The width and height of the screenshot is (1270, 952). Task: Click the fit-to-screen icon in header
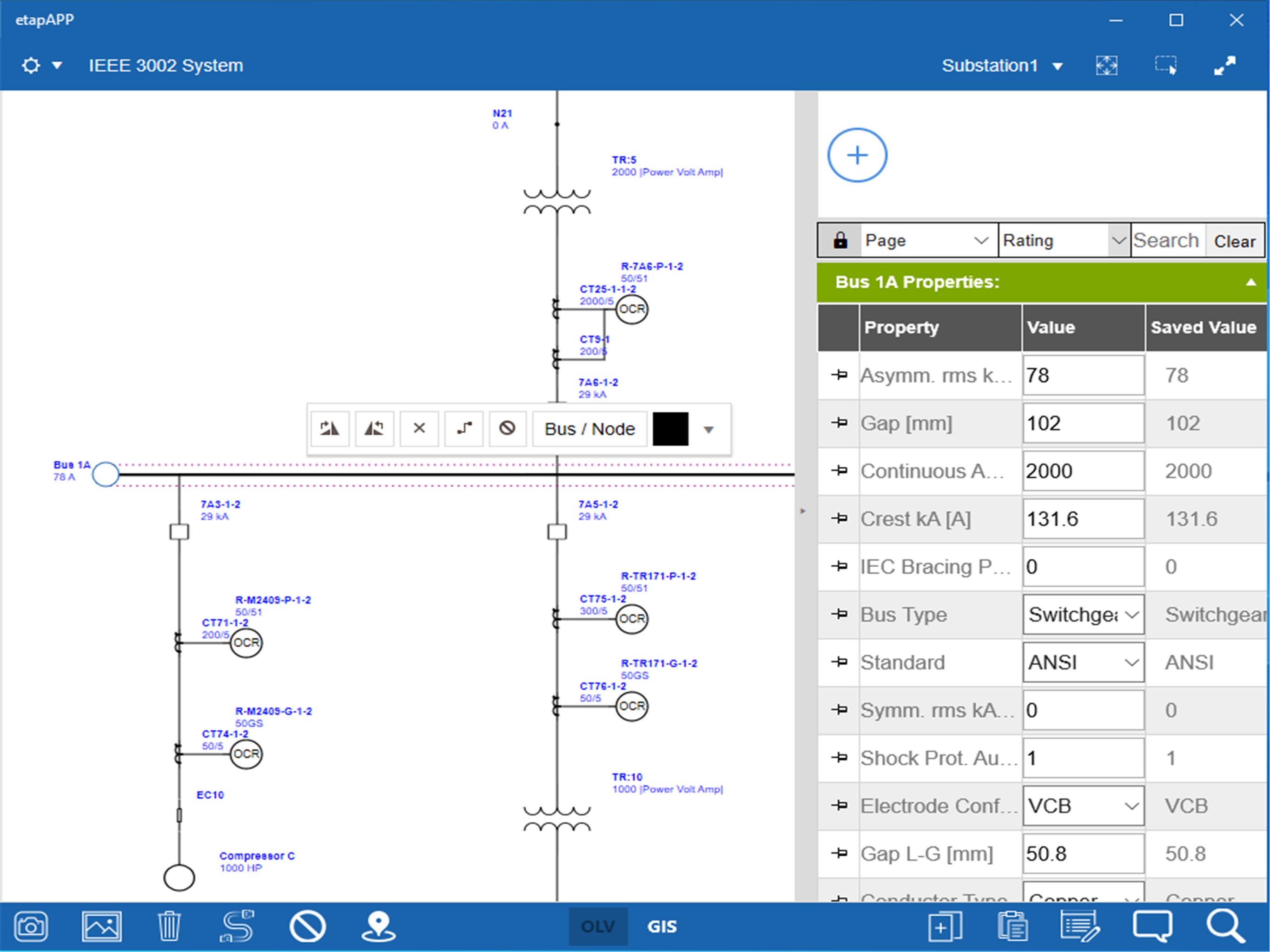[1106, 66]
